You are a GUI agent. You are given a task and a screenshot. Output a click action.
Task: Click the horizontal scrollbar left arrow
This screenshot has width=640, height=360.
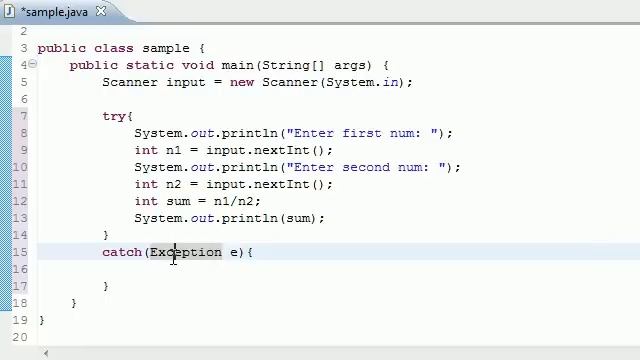[46, 353]
